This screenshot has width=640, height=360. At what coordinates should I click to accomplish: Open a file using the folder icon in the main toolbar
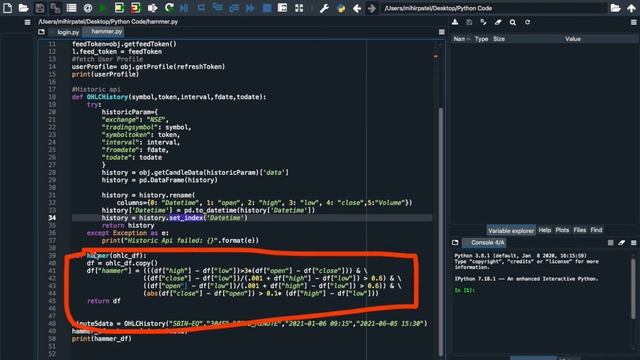(23, 8)
